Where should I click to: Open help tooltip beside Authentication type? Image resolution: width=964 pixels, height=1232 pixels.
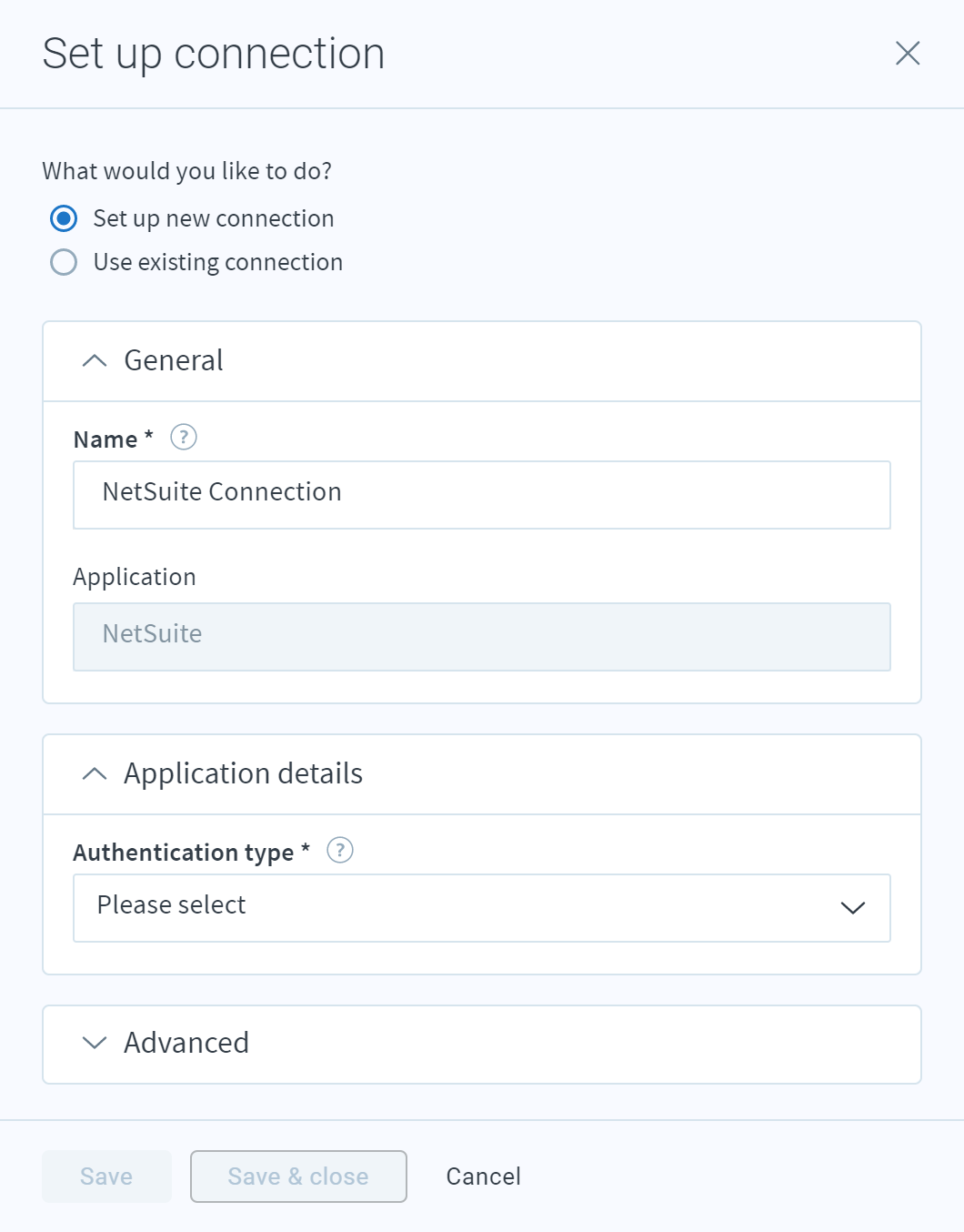340,851
